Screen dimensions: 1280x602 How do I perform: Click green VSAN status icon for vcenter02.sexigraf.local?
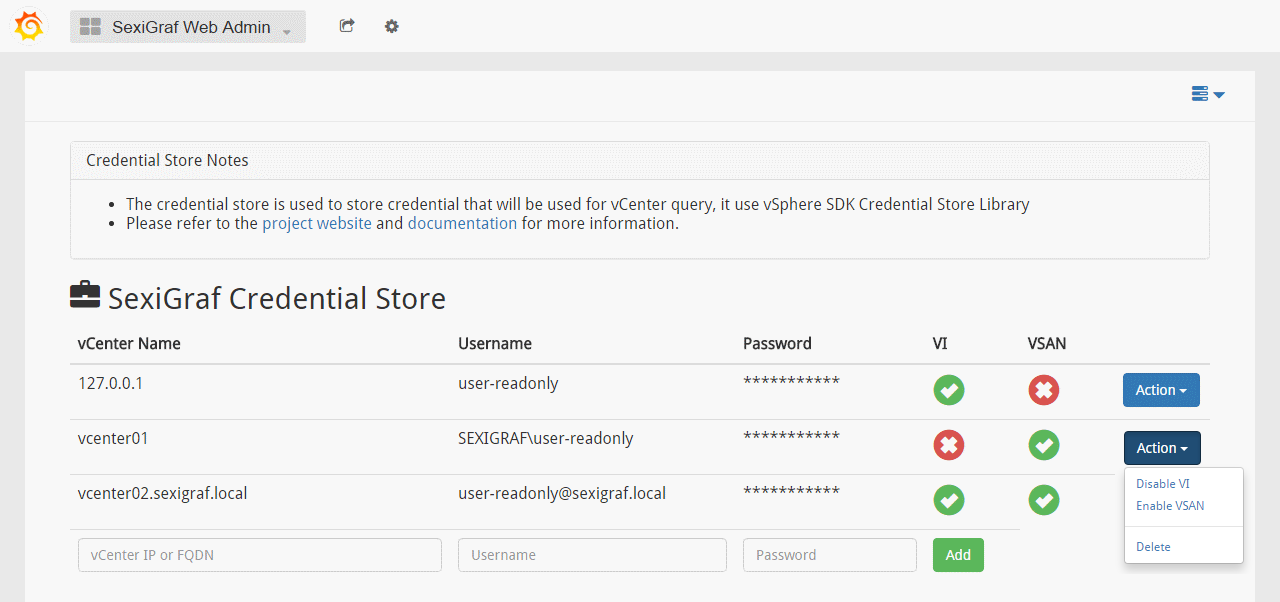1043,500
